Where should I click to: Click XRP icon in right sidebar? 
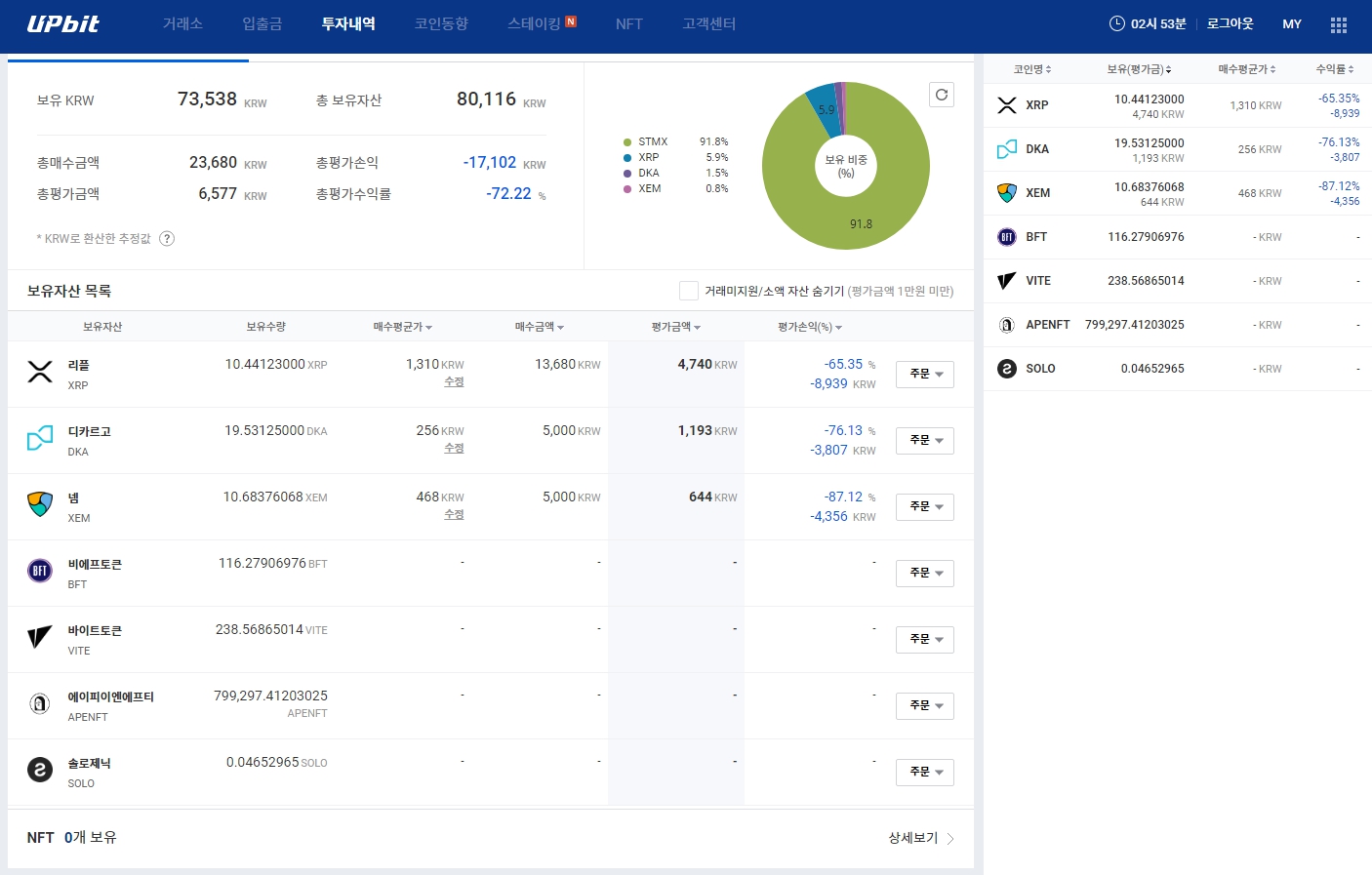1007,105
